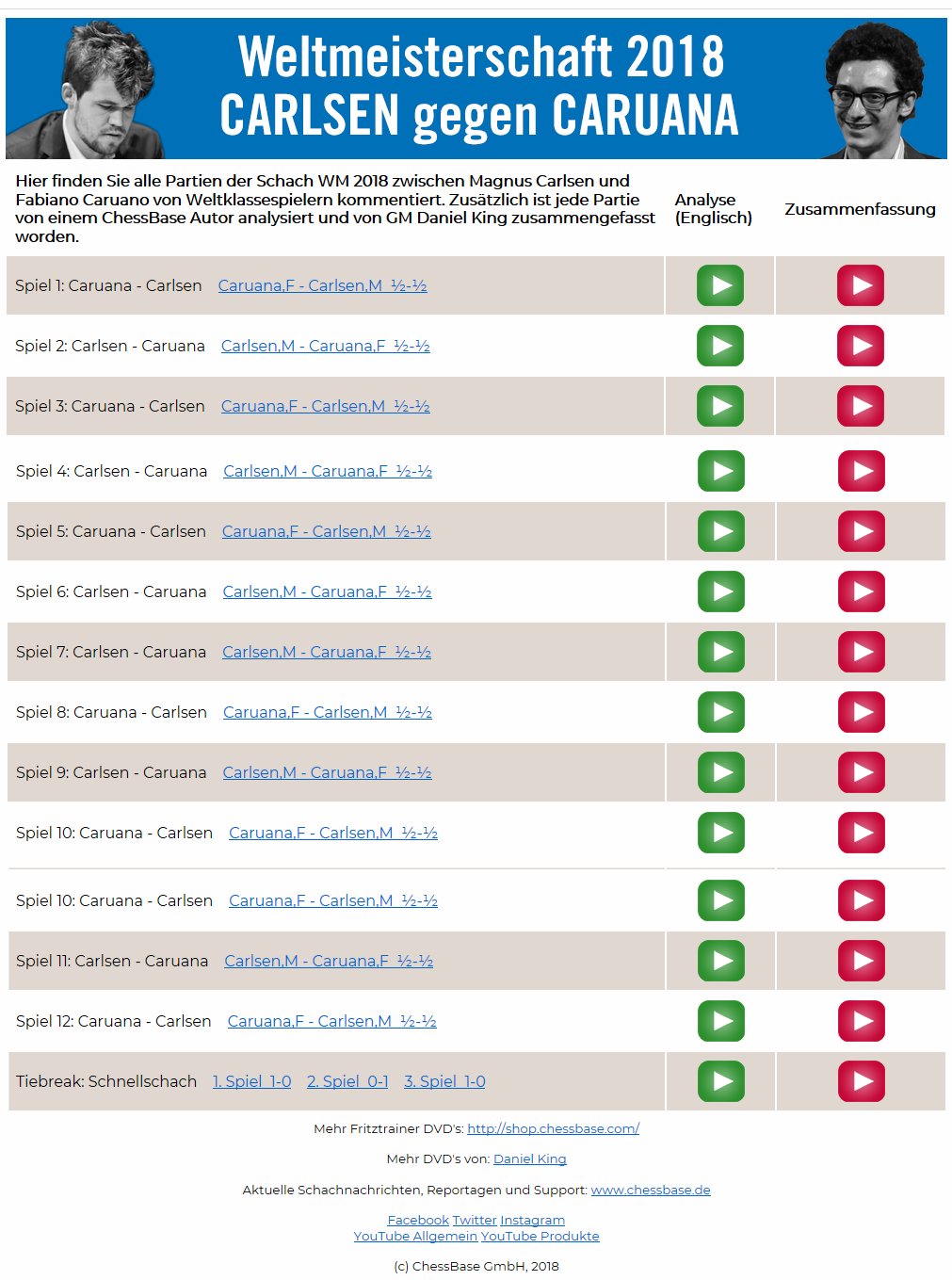The width and height of the screenshot is (952, 1280).
Task: Play green analysis video for Spiel 1
Action: tap(720, 285)
